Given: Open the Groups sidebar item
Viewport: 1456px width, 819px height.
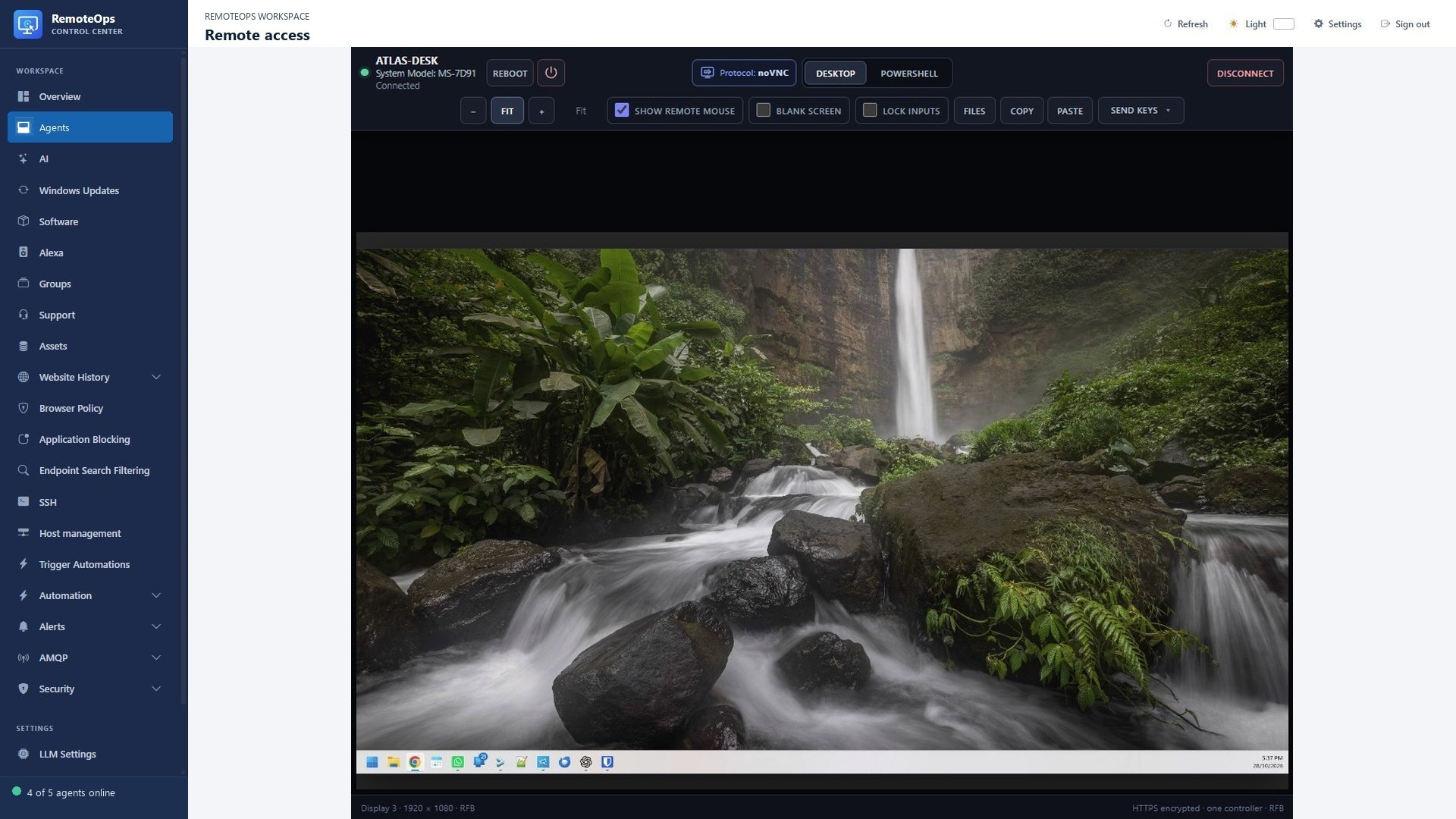Looking at the screenshot, I should pyautogui.click(x=90, y=284).
